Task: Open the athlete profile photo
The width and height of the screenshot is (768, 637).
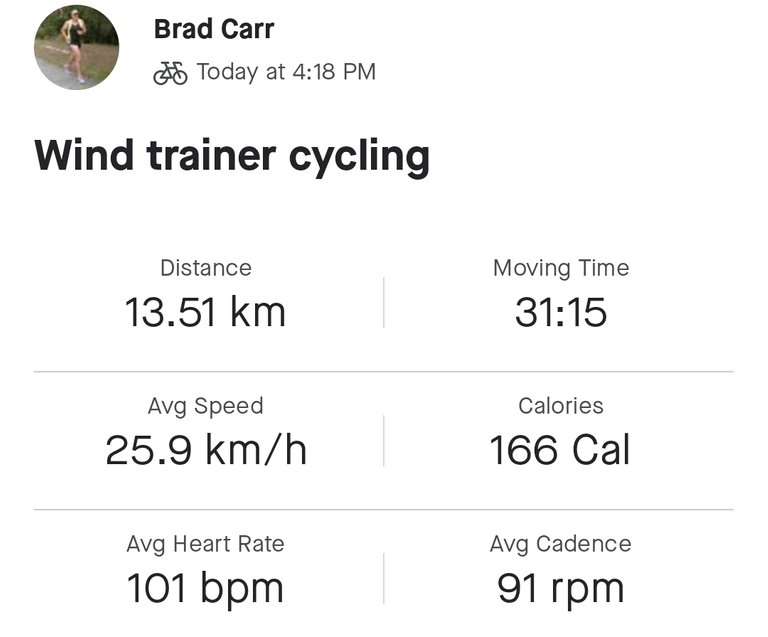Action: click(x=77, y=47)
